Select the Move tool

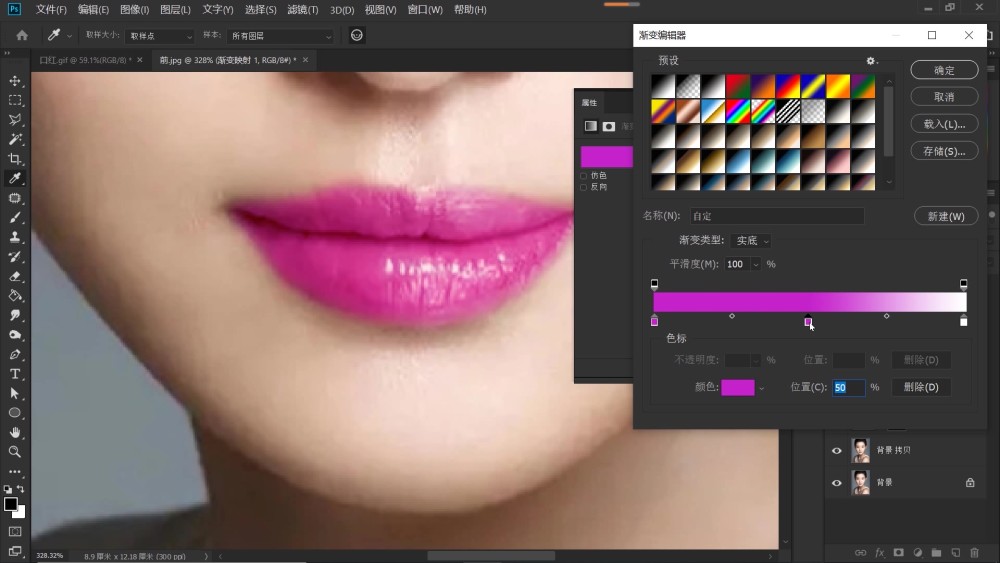(x=15, y=81)
